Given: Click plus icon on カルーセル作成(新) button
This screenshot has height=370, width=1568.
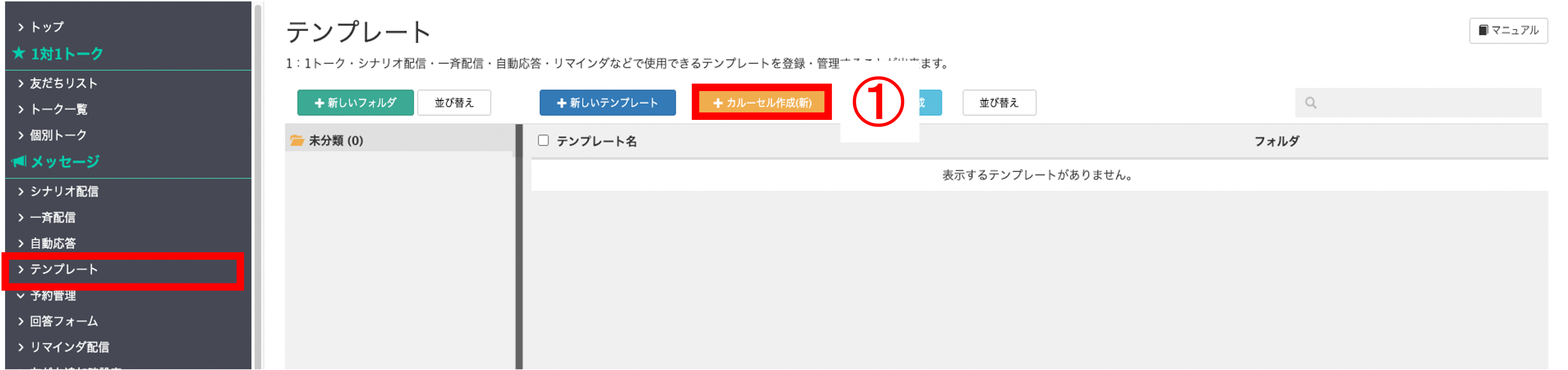Looking at the screenshot, I should click(718, 104).
